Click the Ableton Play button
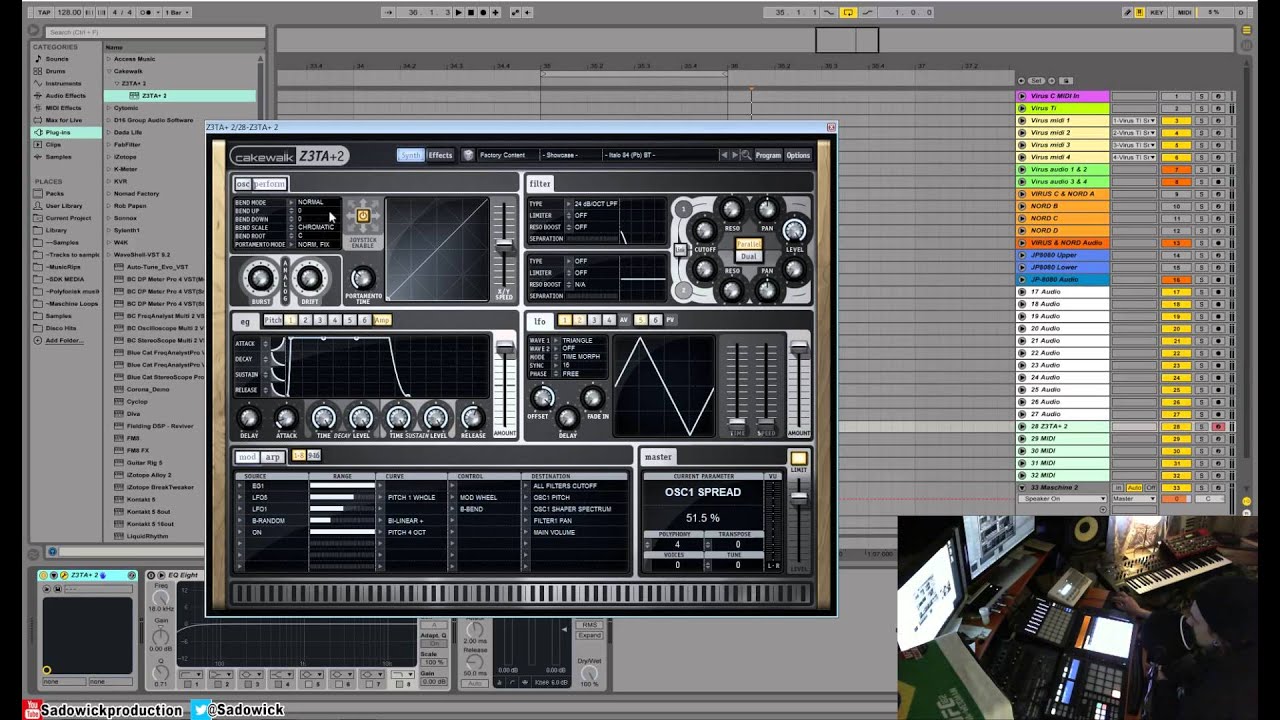Viewport: 1280px width, 720px height. click(x=459, y=12)
